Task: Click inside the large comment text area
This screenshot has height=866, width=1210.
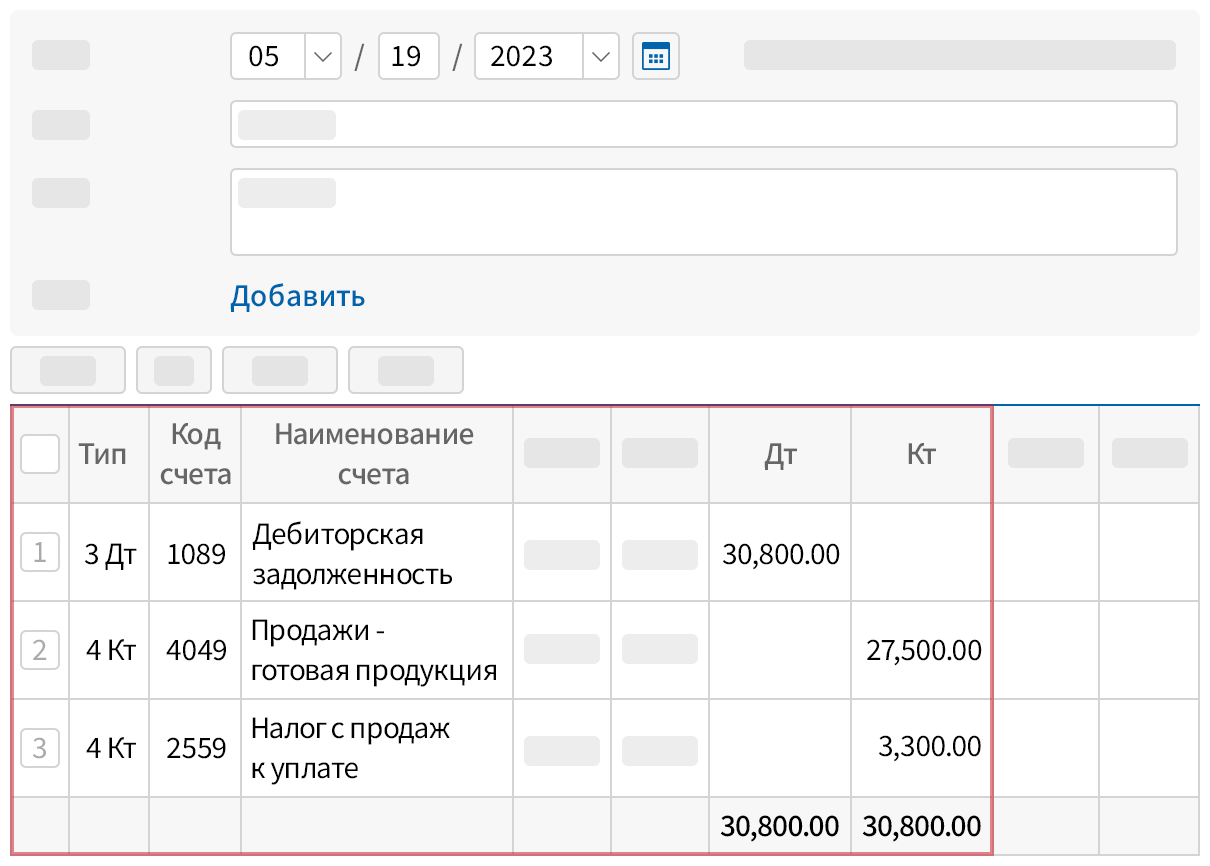Action: click(703, 211)
